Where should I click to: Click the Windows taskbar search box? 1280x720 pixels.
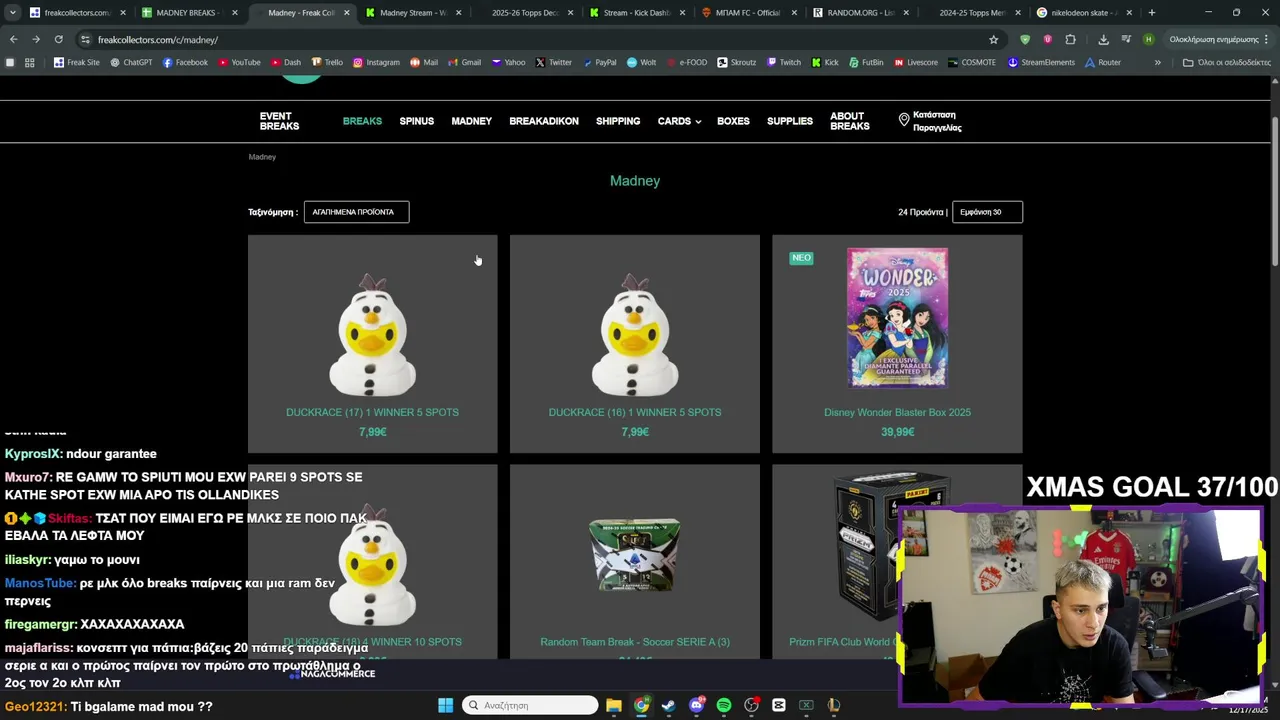click(x=530, y=705)
